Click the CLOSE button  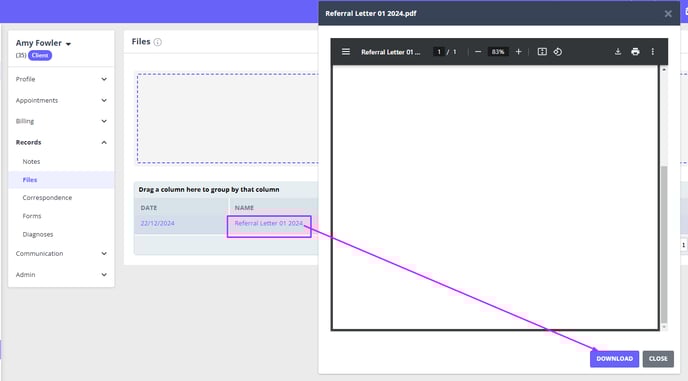point(658,359)
